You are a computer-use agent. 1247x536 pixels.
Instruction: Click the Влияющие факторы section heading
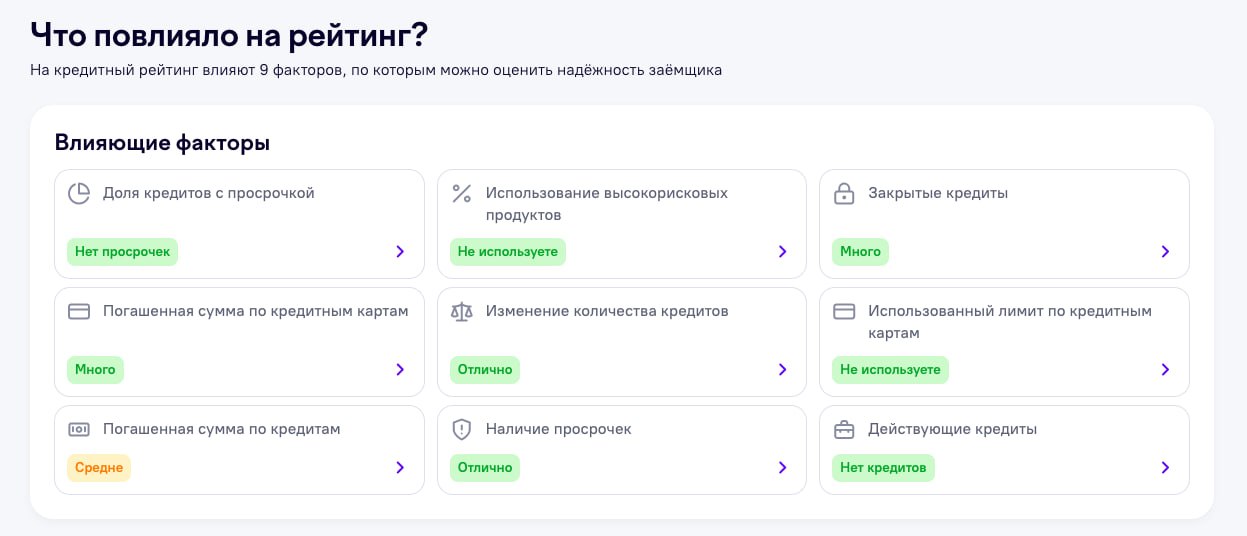click(162, 143)
